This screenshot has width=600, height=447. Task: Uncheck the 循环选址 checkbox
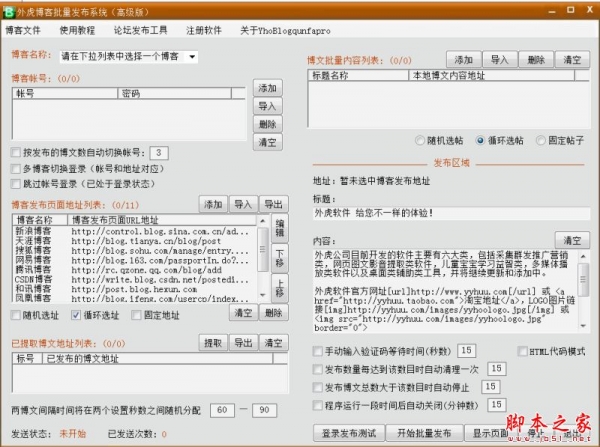tap(76, 315)
